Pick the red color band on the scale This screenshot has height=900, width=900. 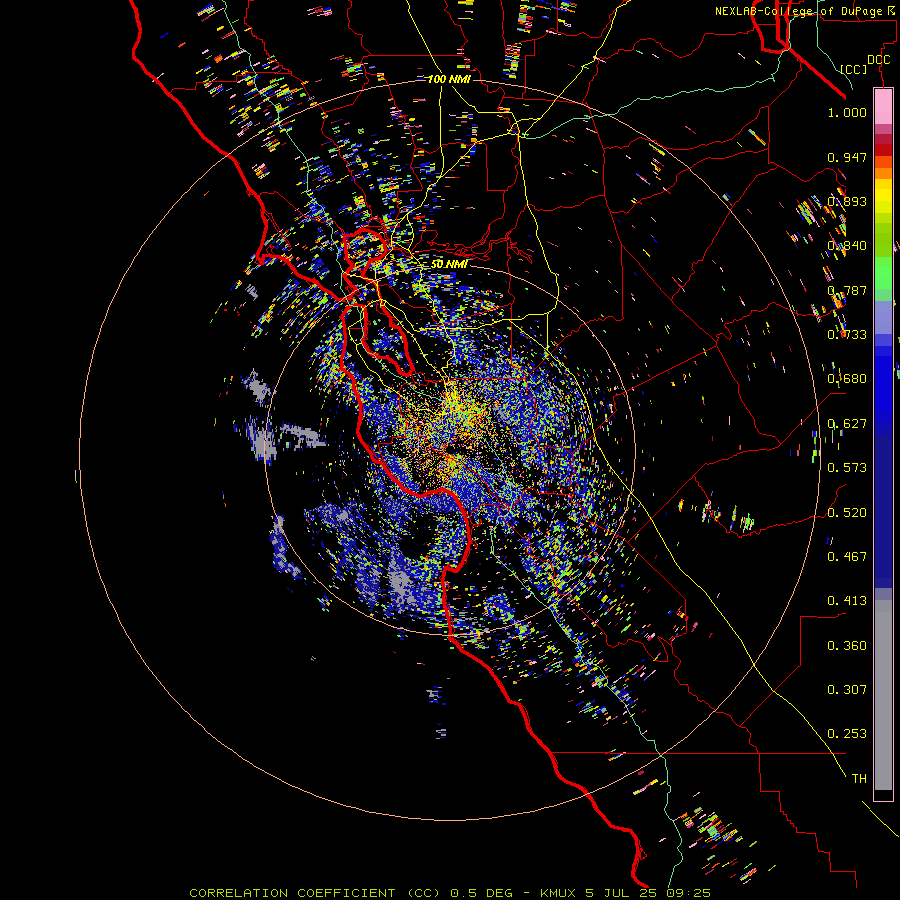[883, 150]
